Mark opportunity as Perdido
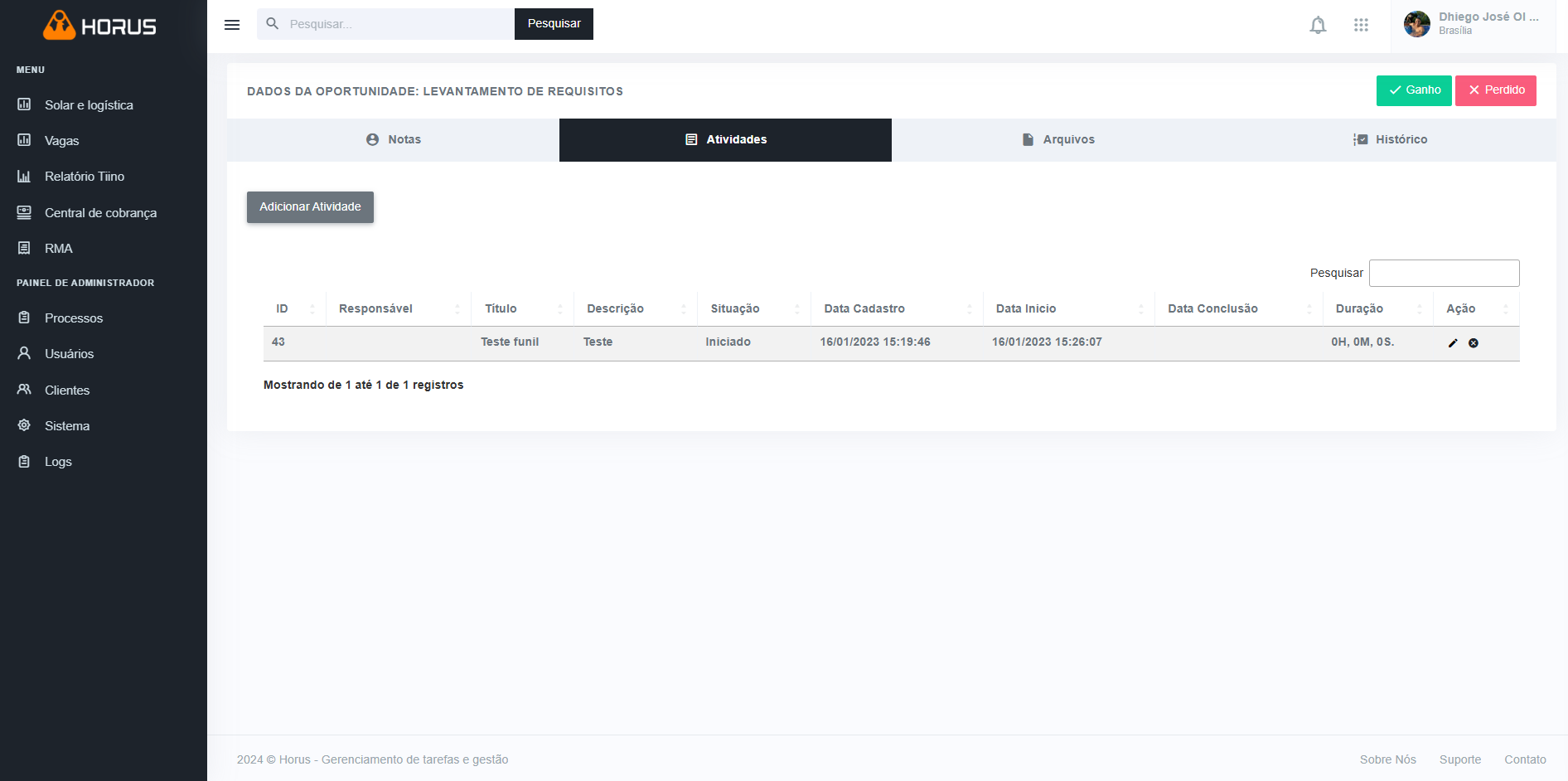This screenshot has height=781, width=1568. click(x=1495, y=90)
